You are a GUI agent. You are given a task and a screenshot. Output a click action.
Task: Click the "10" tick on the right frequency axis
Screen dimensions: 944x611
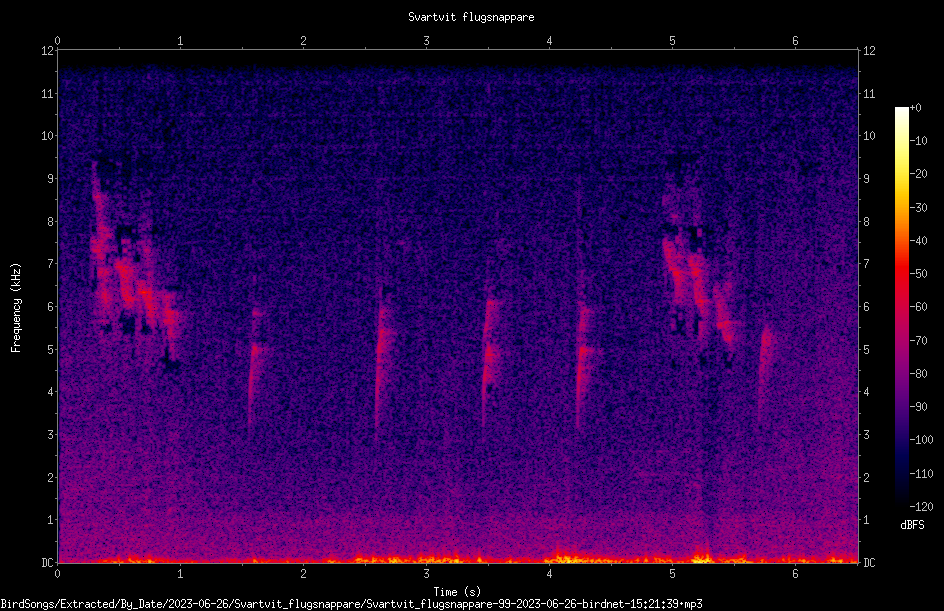(x=869, y=136)
